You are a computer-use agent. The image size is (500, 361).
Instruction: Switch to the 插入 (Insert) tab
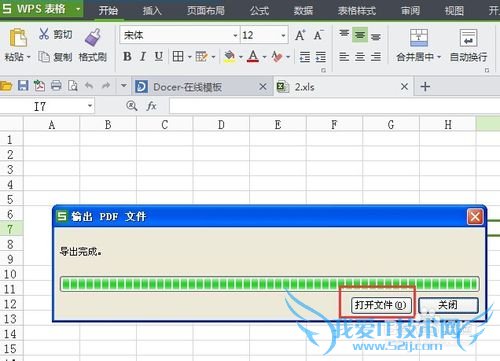coord(152,11)
